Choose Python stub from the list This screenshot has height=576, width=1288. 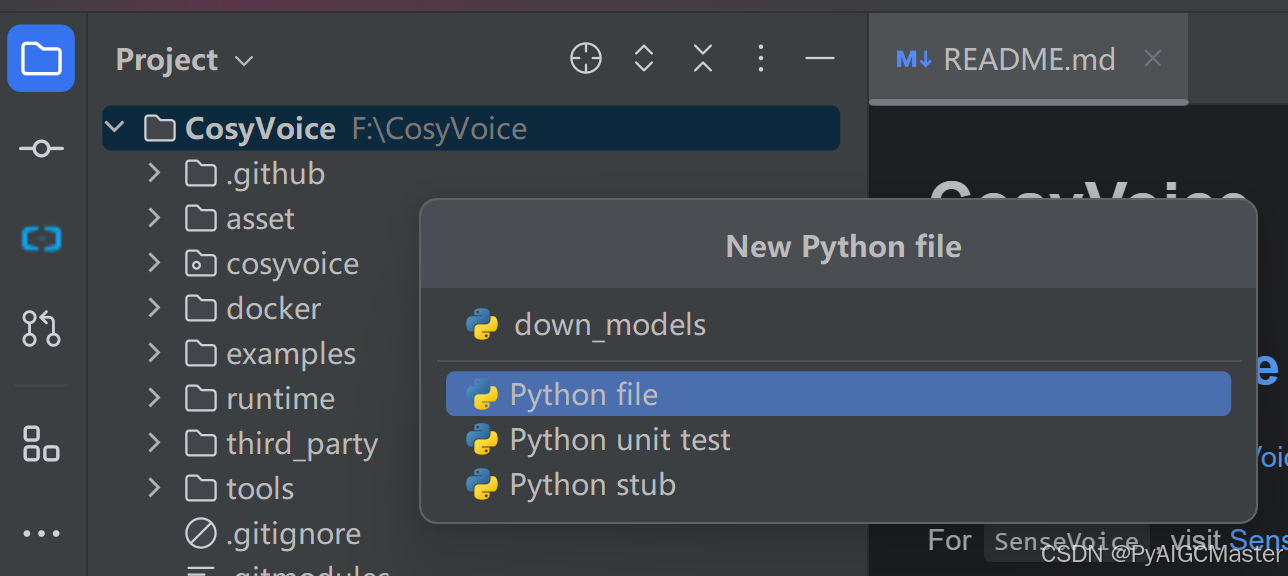tap(592, 485)
